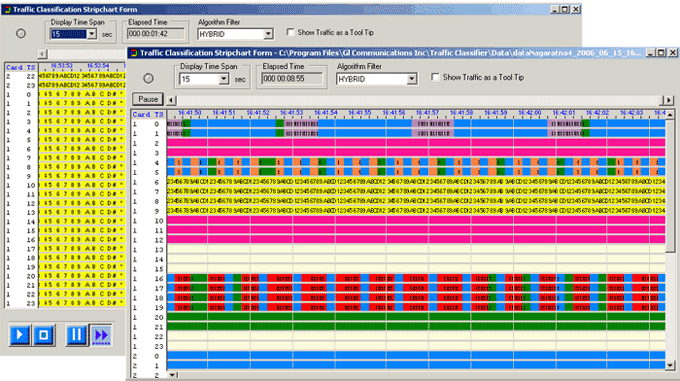Click right arrow of the front window's timeline scrollbar
Viewport: 680px width, 381px height.
[668, 100]
